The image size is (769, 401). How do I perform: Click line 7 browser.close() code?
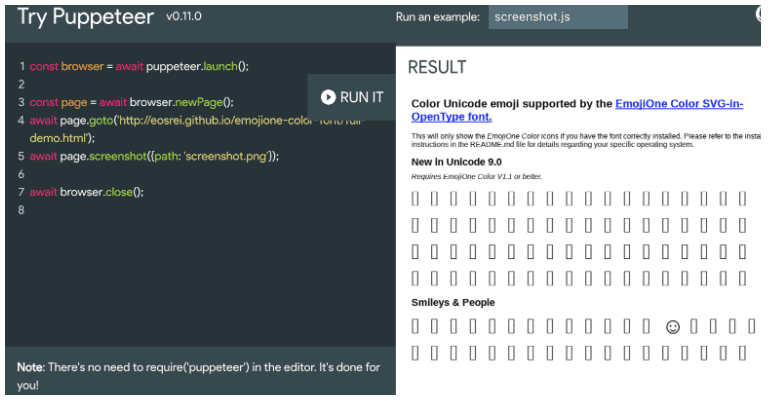coord(86,192)
